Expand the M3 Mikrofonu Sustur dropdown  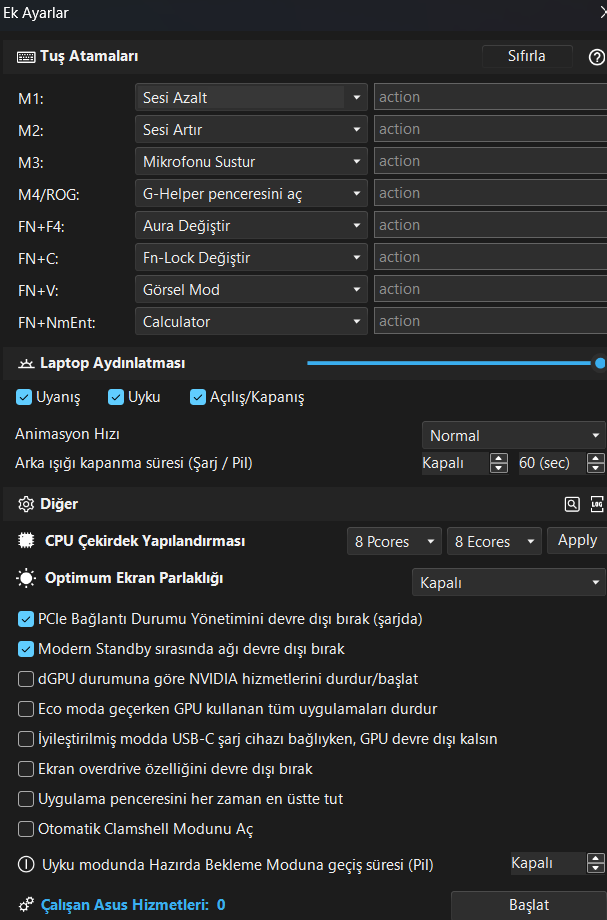[x=251, y=161]
